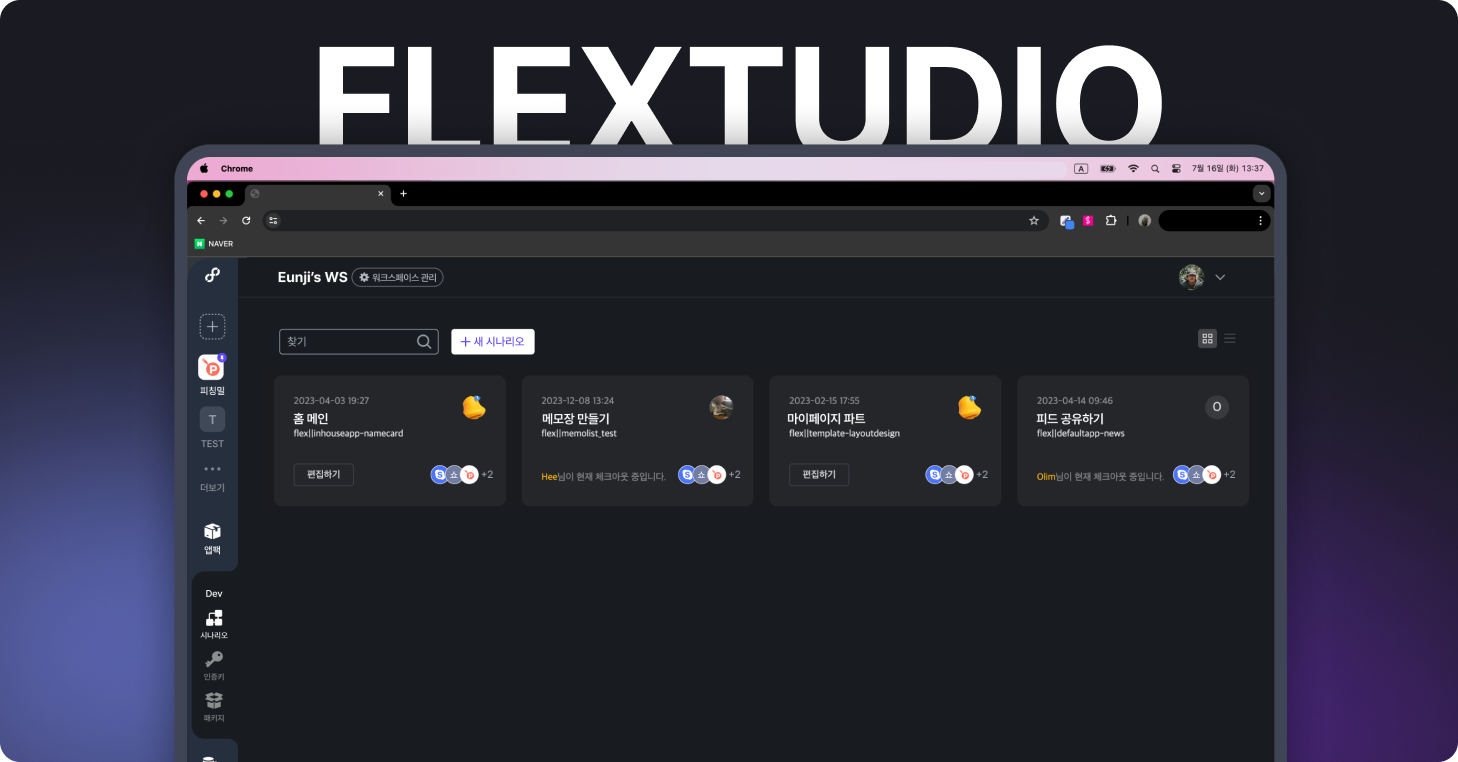Add a new workspace with dashed plus icon
Viewport: 1458px width, 762px height.
point(212,327)
